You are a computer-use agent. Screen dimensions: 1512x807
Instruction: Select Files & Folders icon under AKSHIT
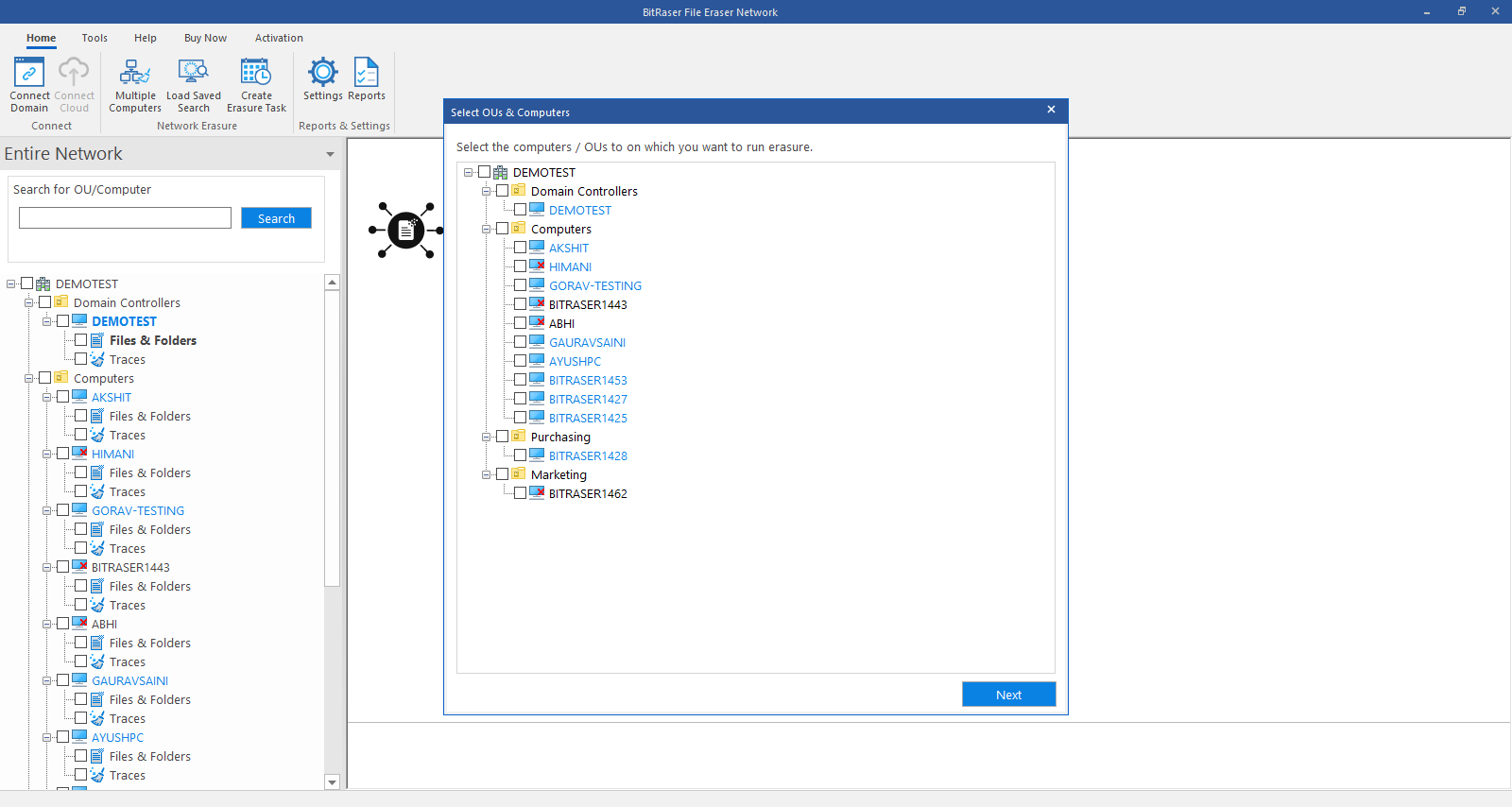97,416
